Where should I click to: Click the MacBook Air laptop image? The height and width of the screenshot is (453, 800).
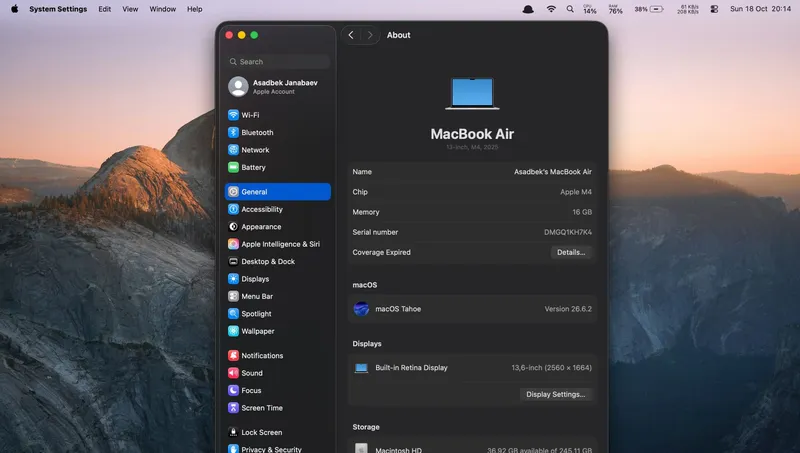coord(472,93)
